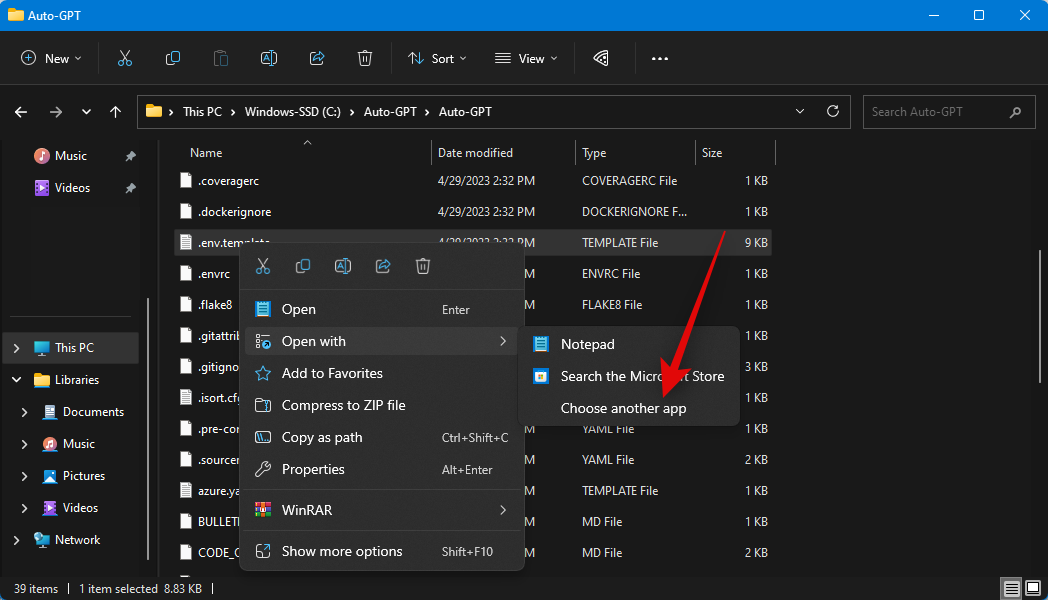Click the Notepad icon in the Open with submenu
Image resolution: width=1048 pixels, height=600 pixels.
tap(541, 344)
